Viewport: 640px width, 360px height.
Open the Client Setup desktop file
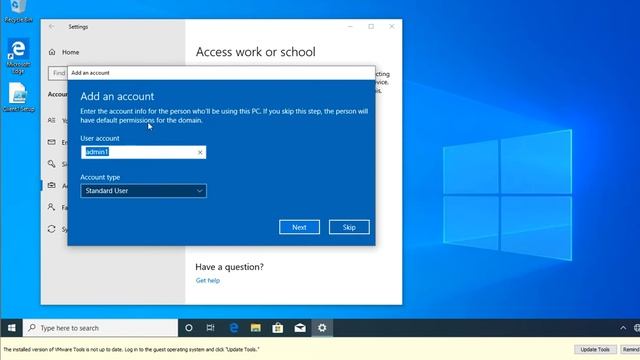click(x=18, y=97)
